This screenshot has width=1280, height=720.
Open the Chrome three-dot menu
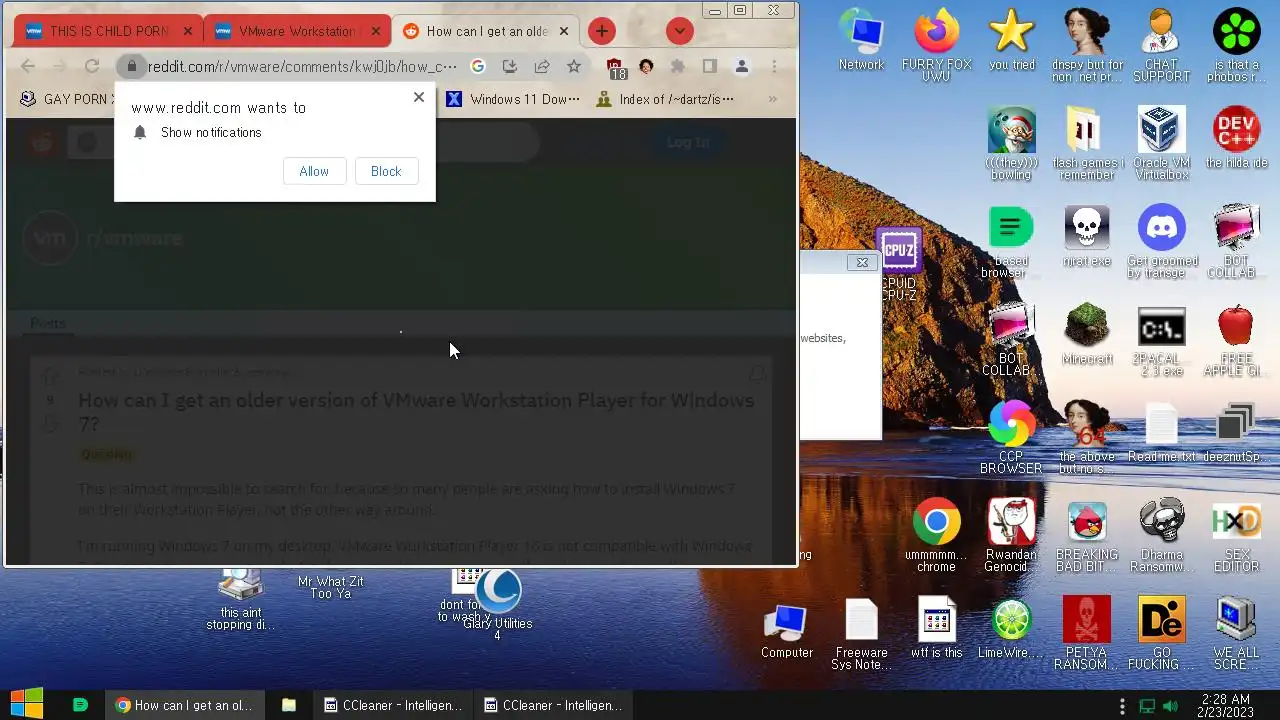(x=774, y=66)
